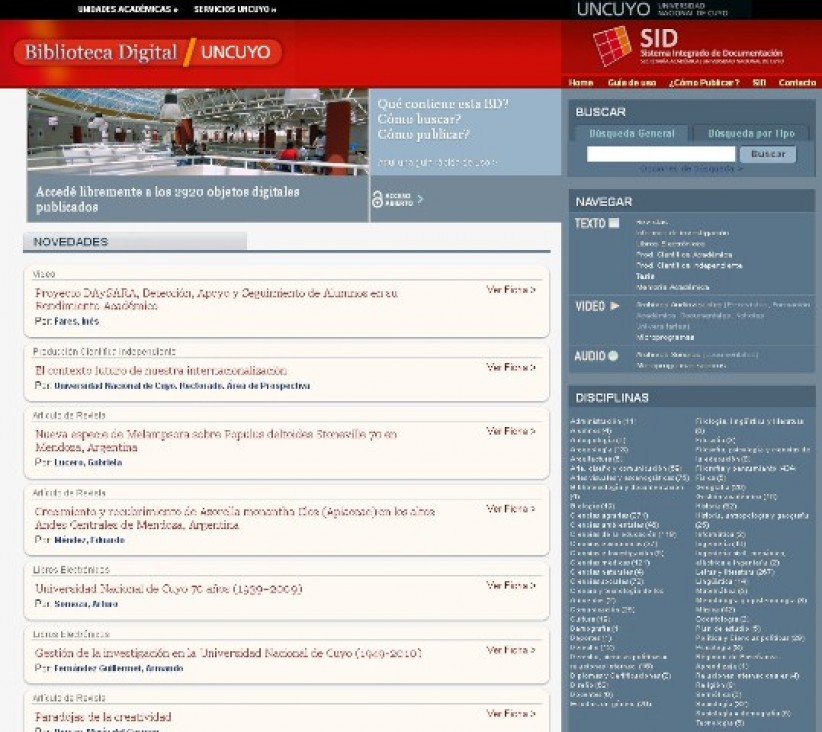Open Prod. Científica Académica under TEXTO

point(684,255)
